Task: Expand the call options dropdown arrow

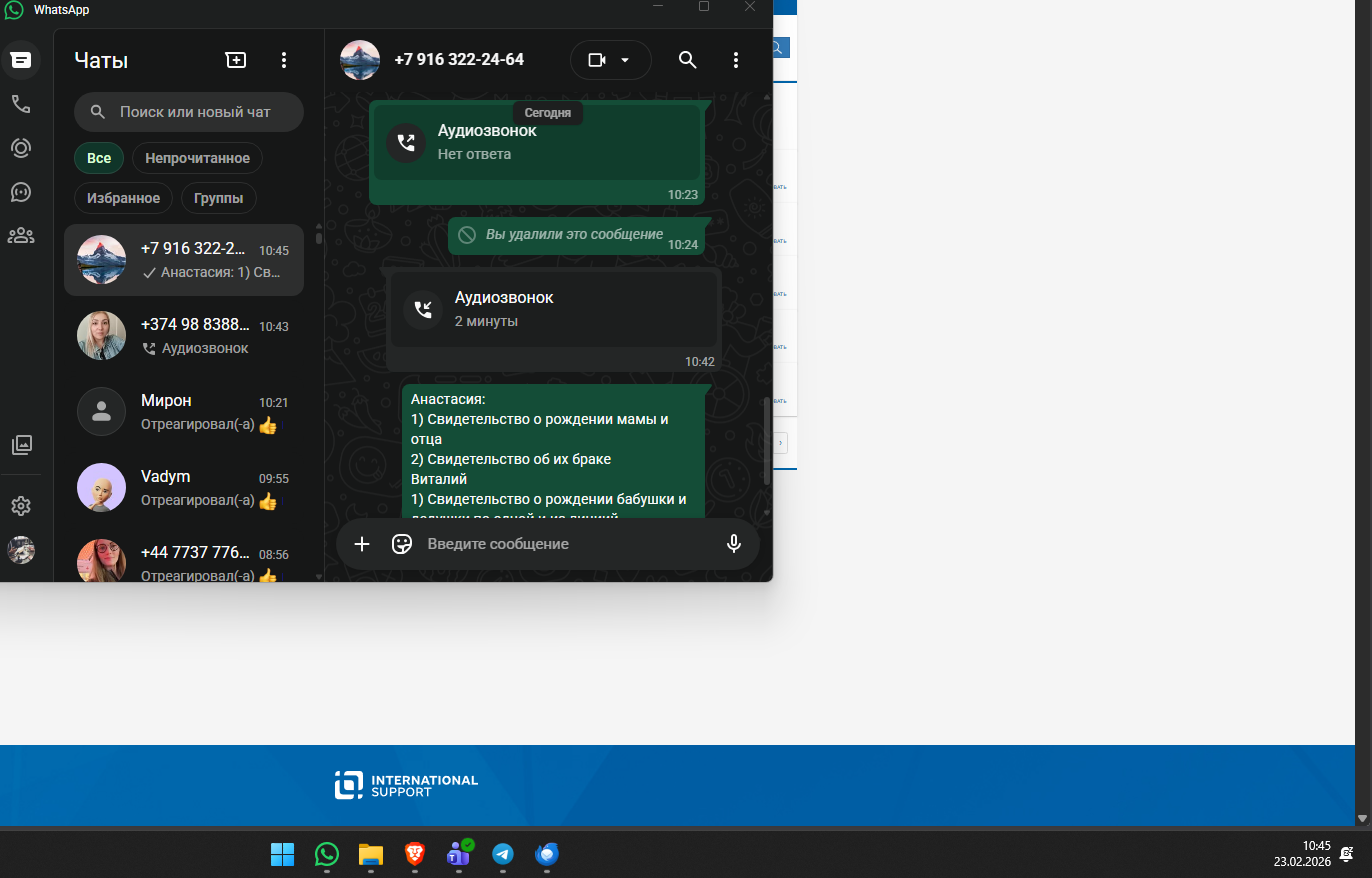Action: (625, 60)
